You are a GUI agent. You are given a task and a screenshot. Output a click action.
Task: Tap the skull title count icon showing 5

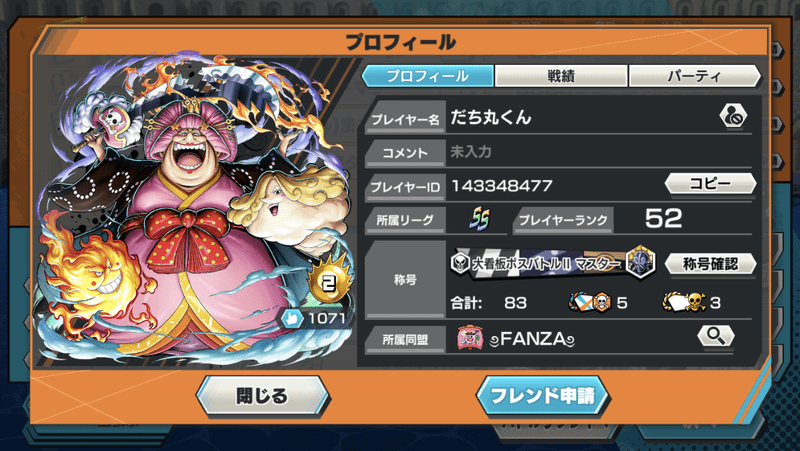click(x=589, y=302)
